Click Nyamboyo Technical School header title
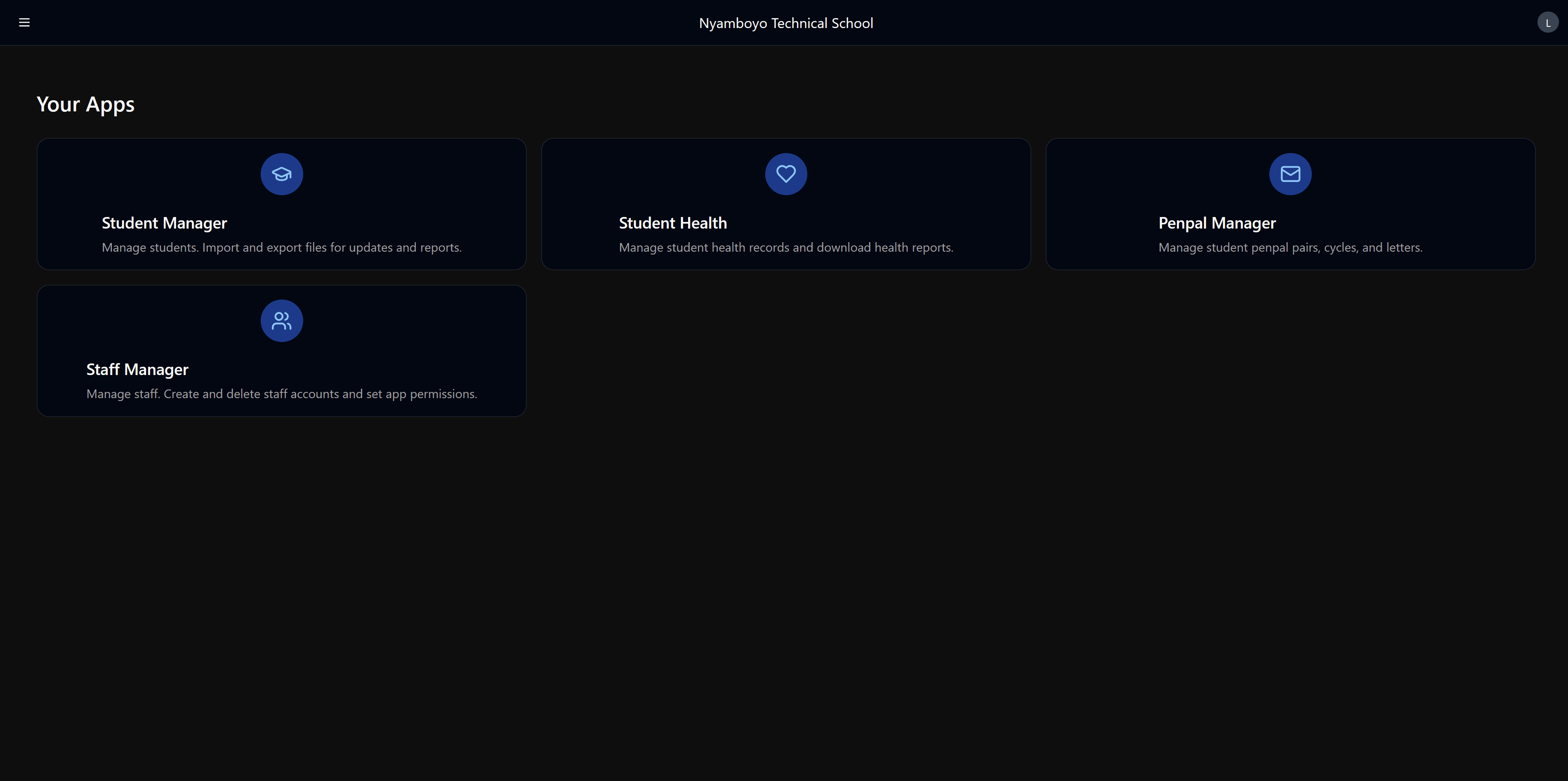1568x781 pixels. (786, 23)
